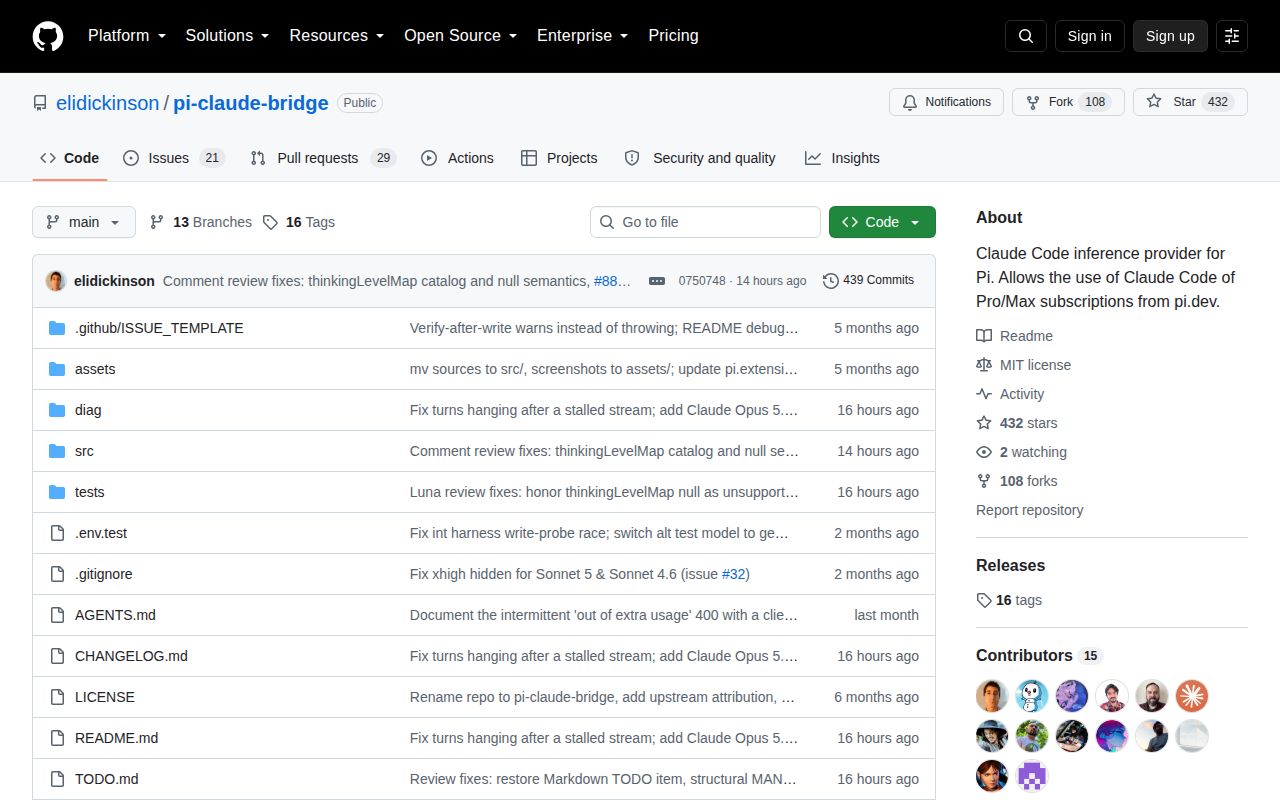Focus the Go to file search field

point(705,222)
